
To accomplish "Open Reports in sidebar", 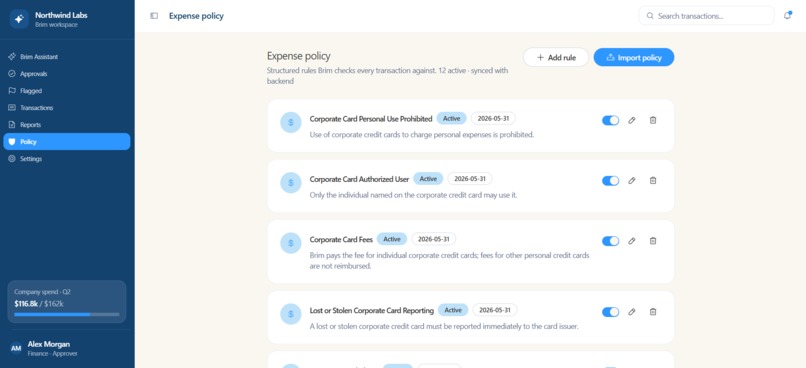I will (x=67, y=124).
